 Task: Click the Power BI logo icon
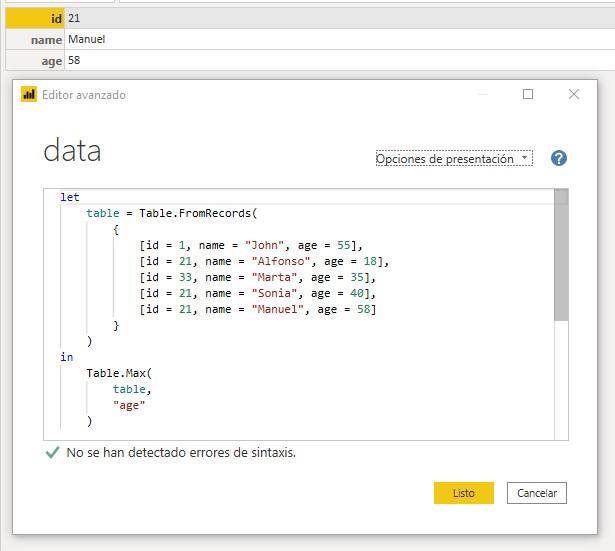click(29, 95)
